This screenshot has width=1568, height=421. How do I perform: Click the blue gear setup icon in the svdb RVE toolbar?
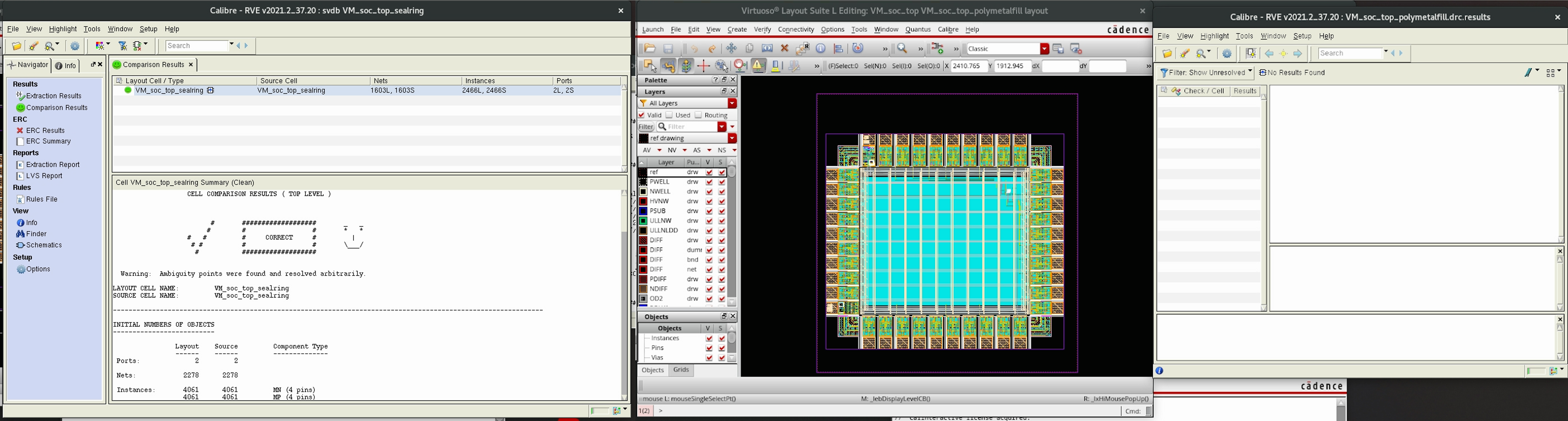point(75,46)
